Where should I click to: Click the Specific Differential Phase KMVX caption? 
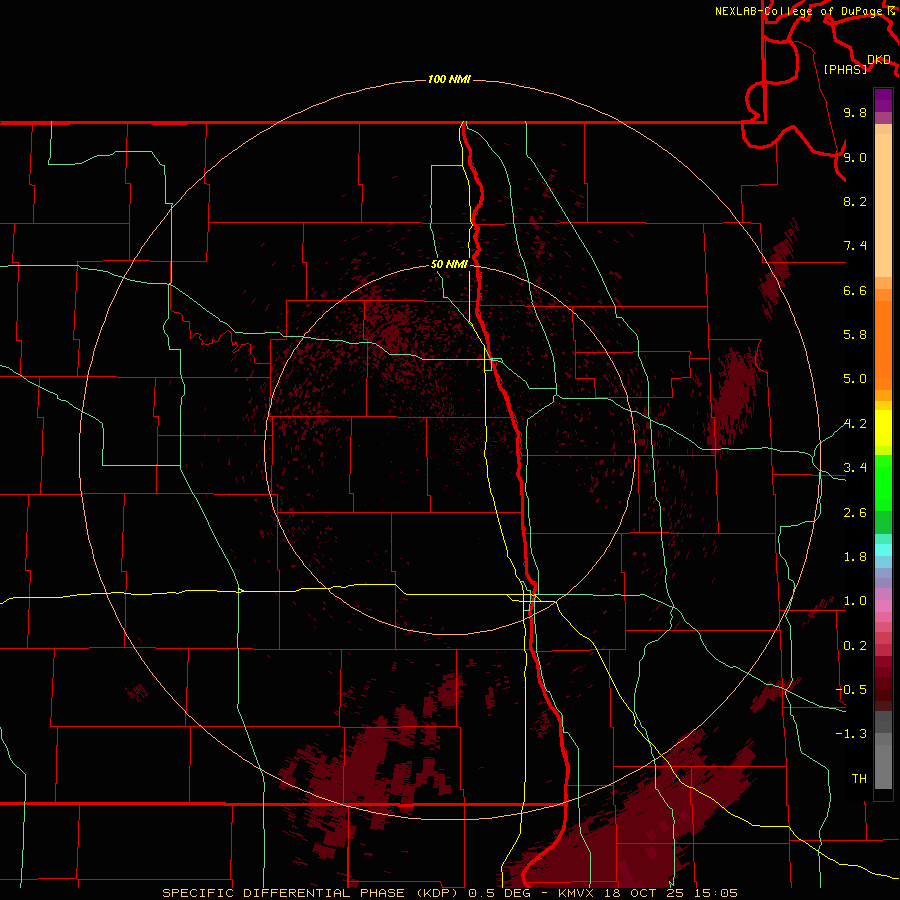[x=449, y=893]
